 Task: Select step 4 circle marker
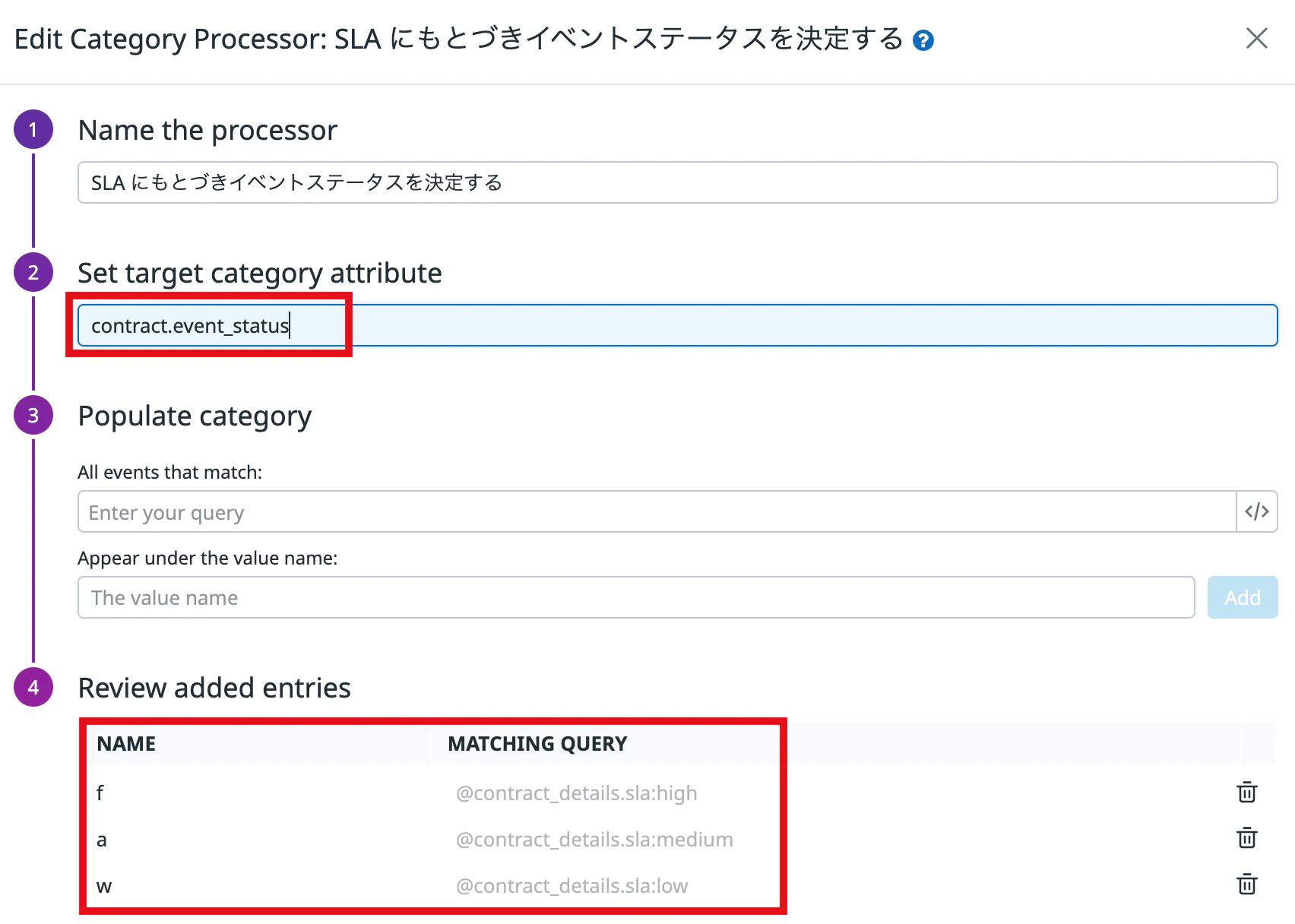(x=33, y=687)
